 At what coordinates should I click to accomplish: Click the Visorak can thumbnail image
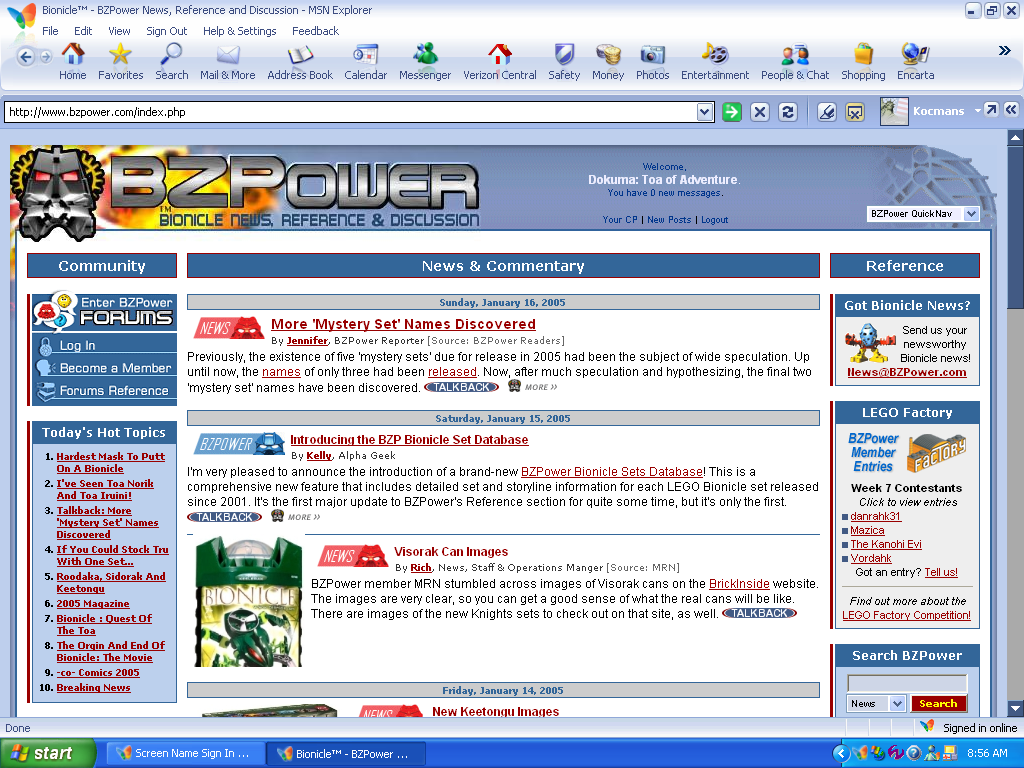[x=248, y=601]
